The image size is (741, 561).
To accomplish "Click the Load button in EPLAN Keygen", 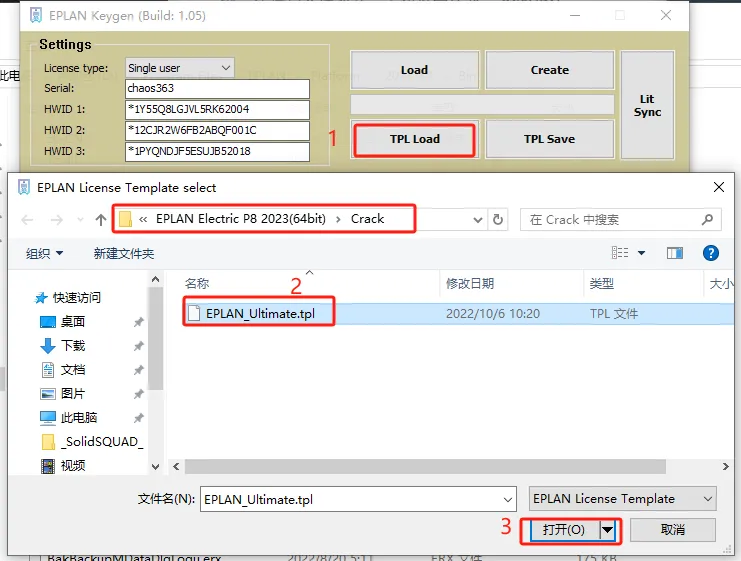I will click(x=414, y=70).
